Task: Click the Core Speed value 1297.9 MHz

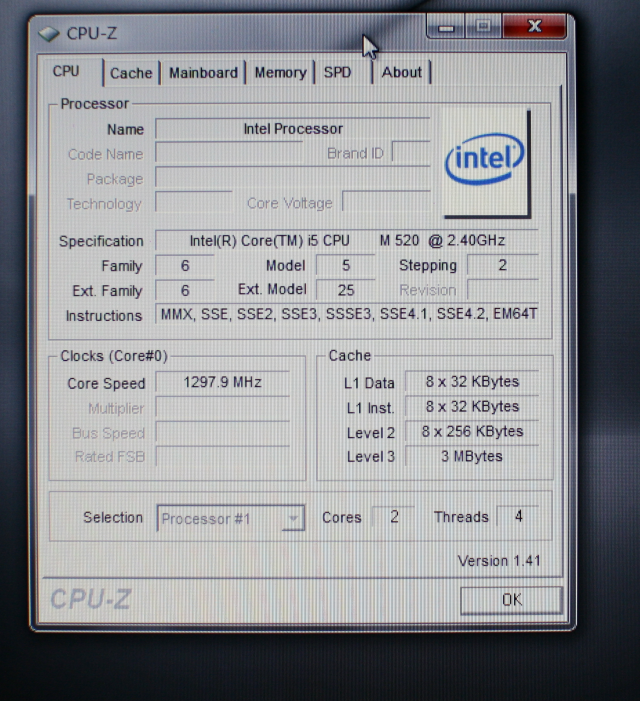Action: [222, 382]
